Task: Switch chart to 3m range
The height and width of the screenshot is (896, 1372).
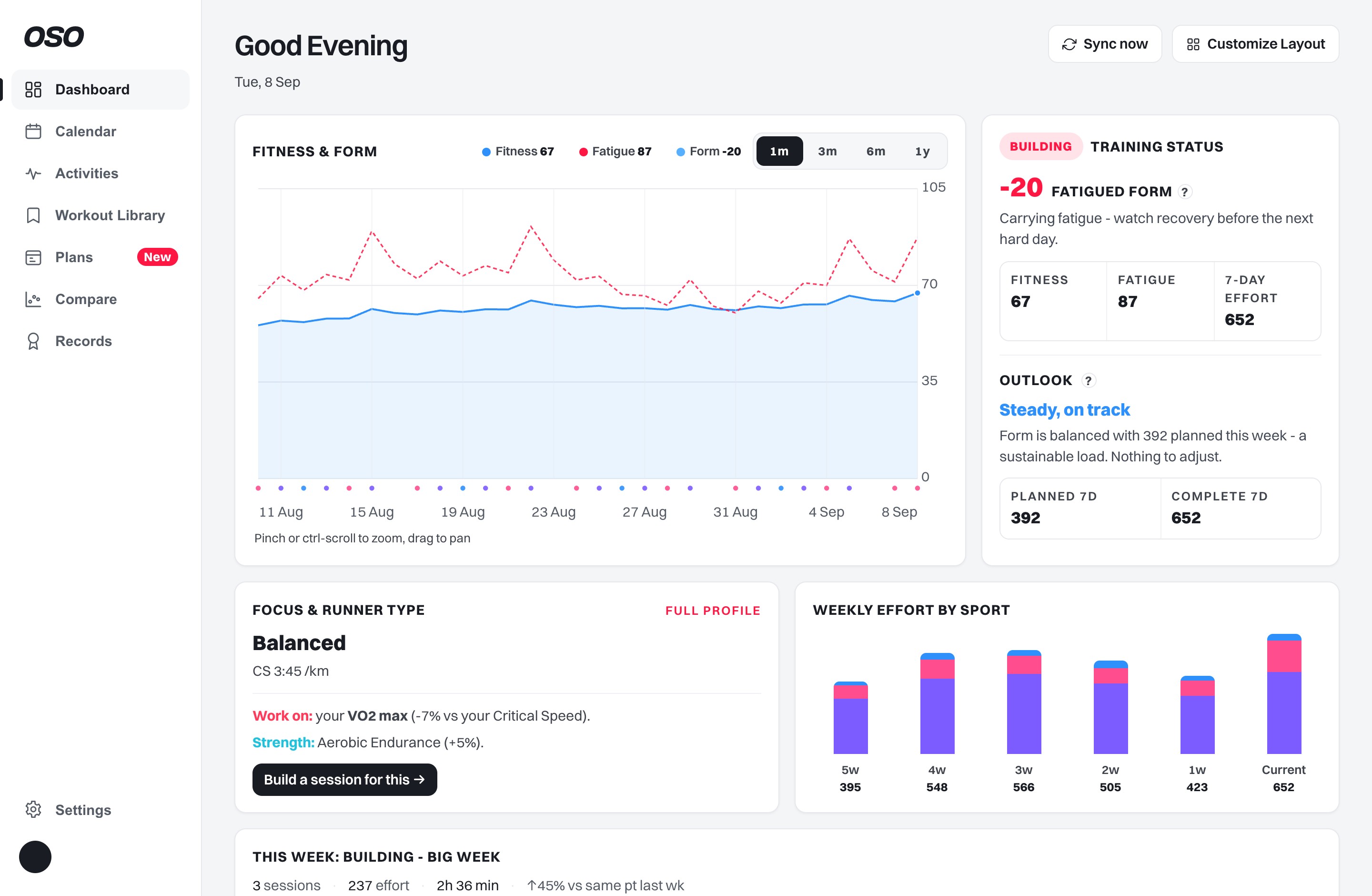Action: [x=827, y=151]
